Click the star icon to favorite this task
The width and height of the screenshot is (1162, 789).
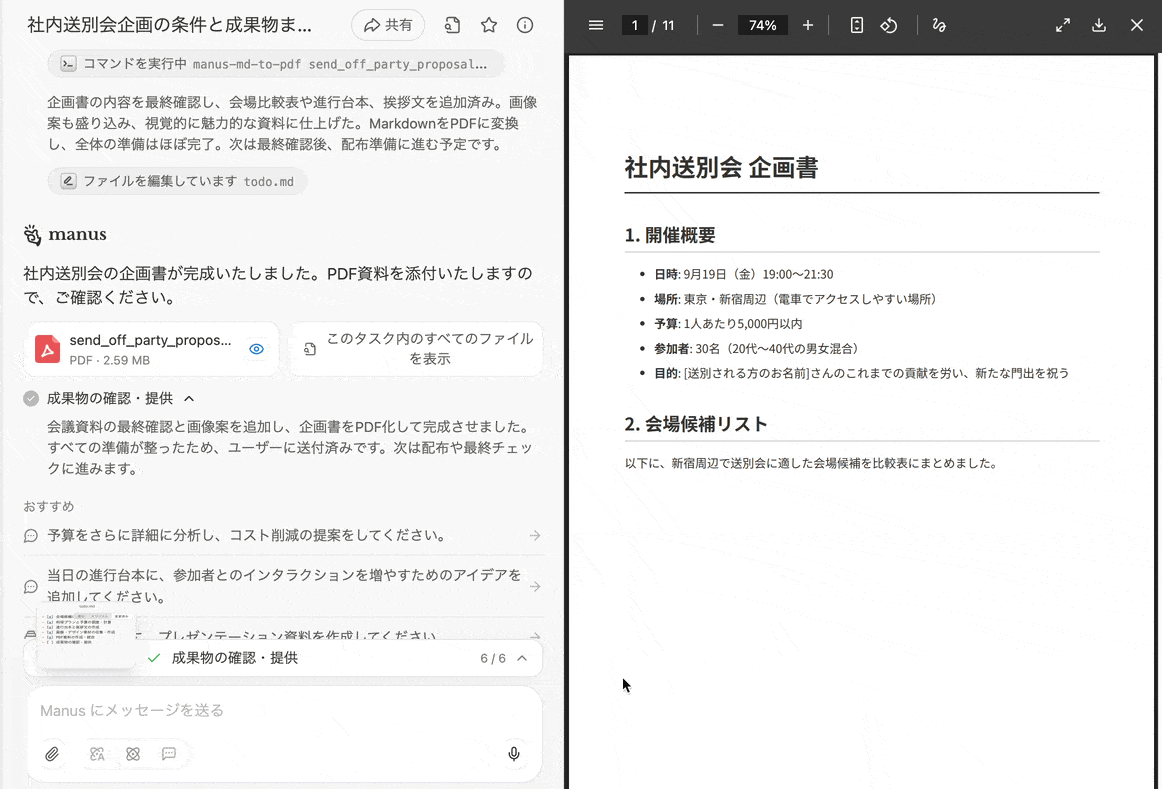click(489, 25)
